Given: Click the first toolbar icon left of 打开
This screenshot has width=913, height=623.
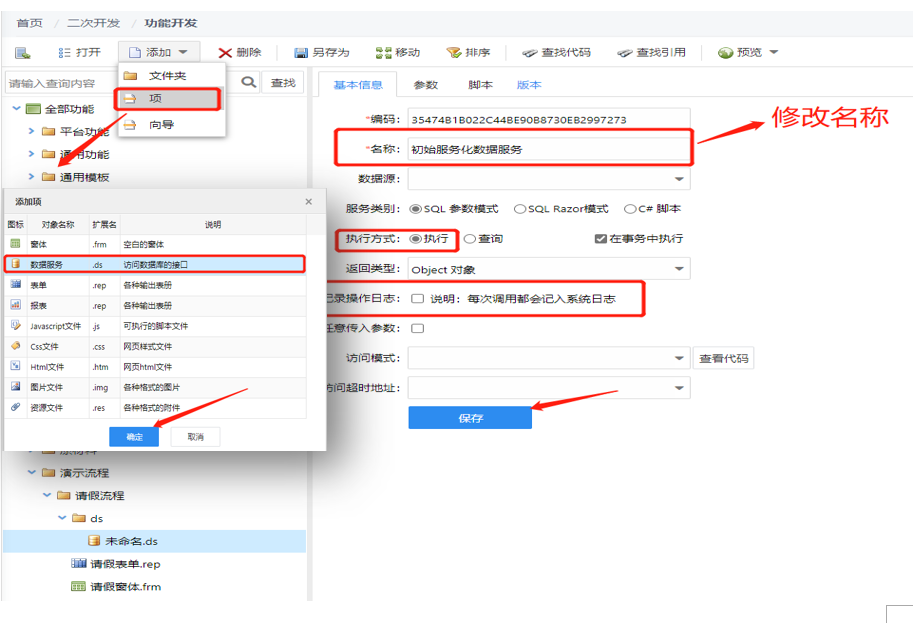Looking at the screenshot, I should point(23,53).
